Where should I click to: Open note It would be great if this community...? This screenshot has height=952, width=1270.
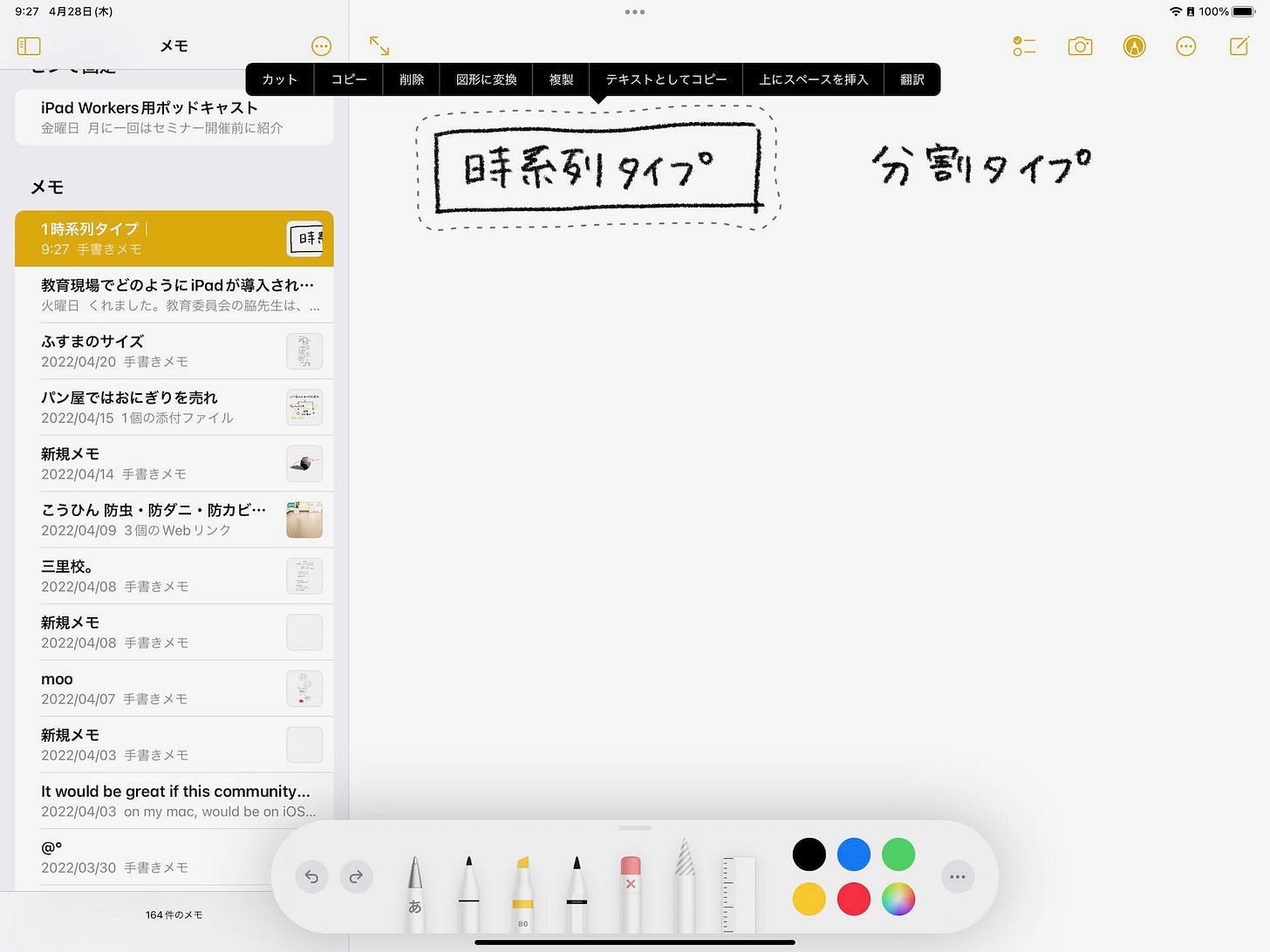(174, 801)
